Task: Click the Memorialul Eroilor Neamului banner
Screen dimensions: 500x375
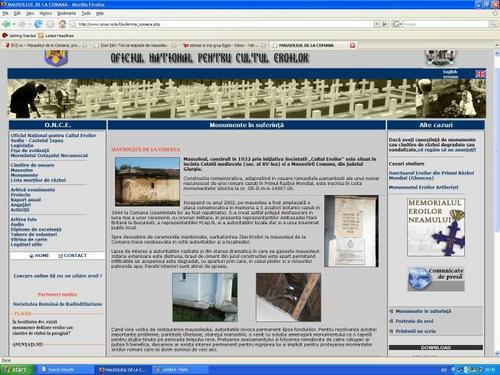Action: point(436,227)
